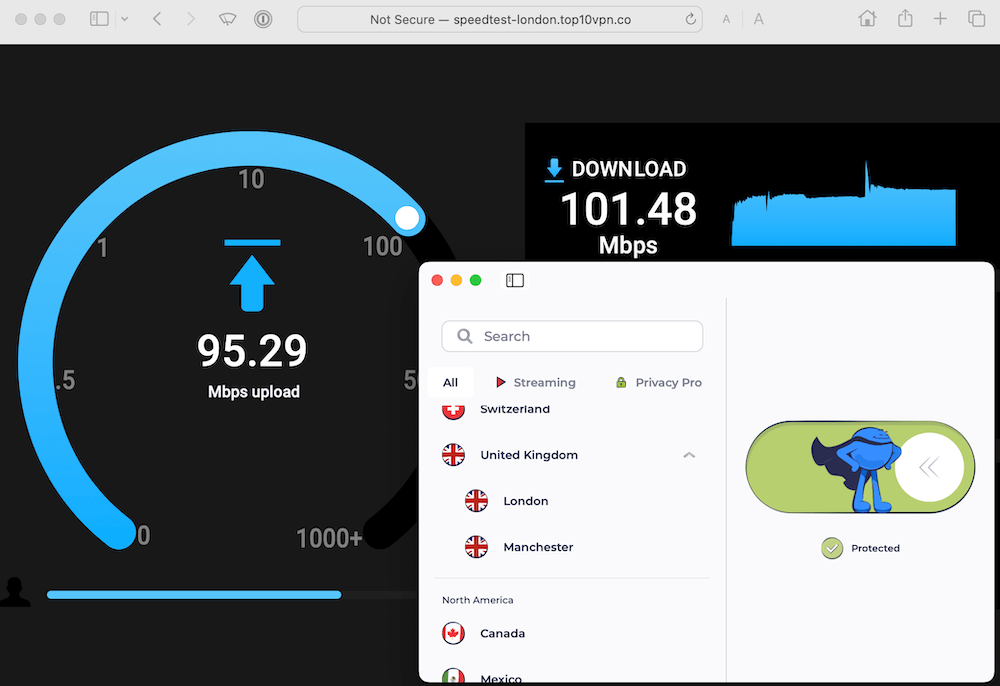Close the VPN app window
The width and height of the screenshot is (1000, 686).
[437, 281]
